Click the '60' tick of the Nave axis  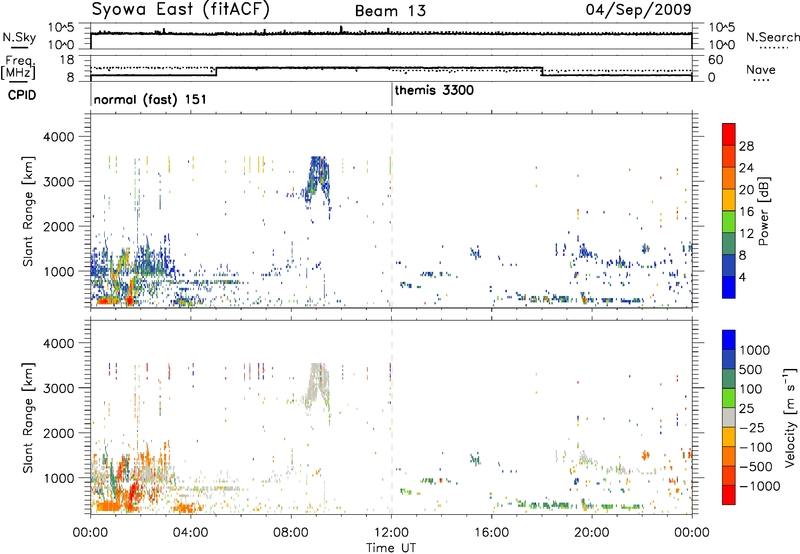click(716, 60)
